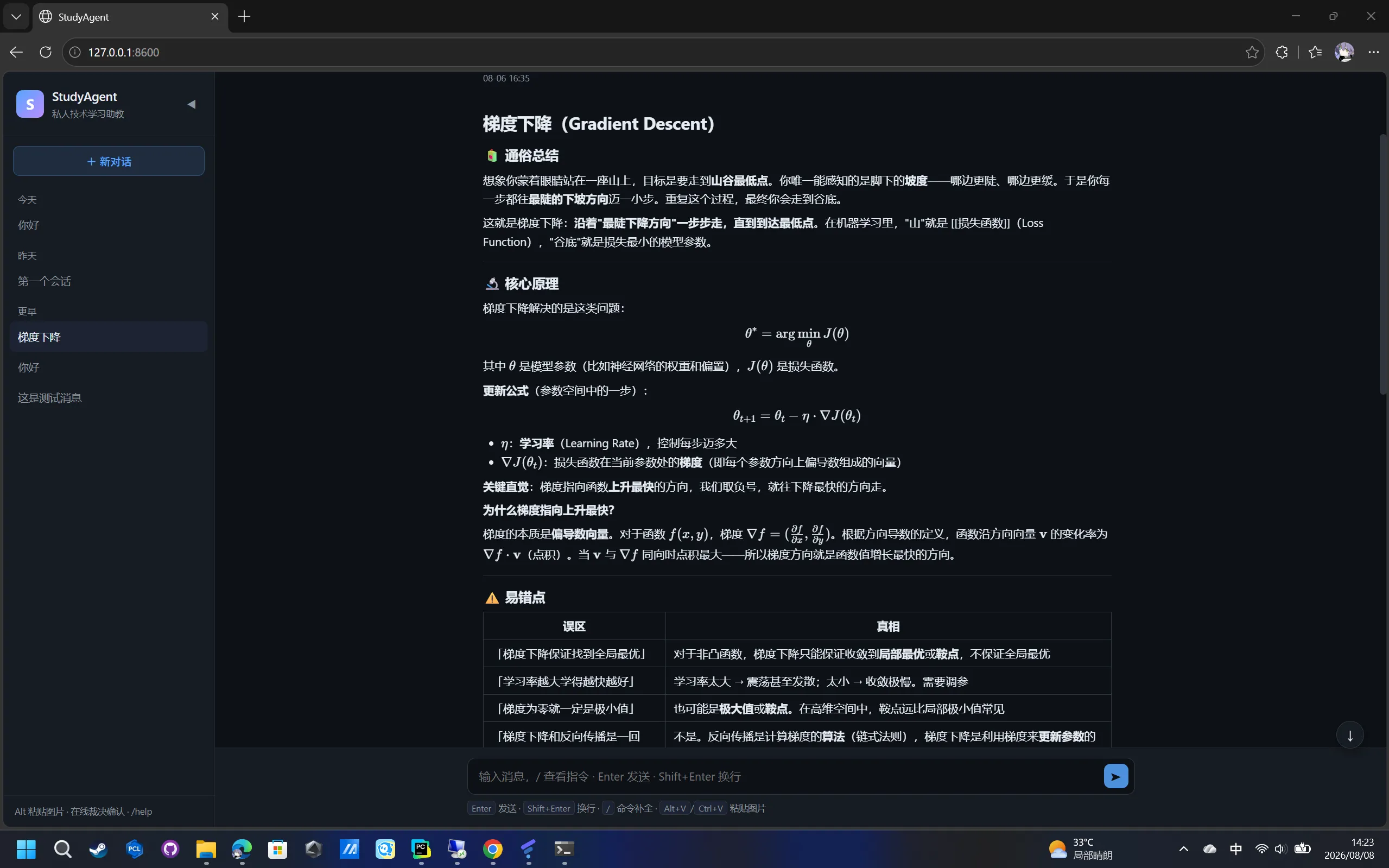Open PyCharm from the taskbar
Image resolution: width=1389 pixels, height=868 pixels.
click(x=421, y=848)
